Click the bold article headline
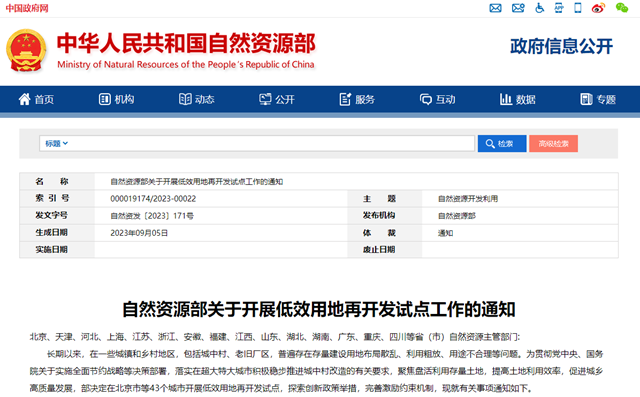Image resolution: width=640 pixels, height=397 pixels. point(319,309)
